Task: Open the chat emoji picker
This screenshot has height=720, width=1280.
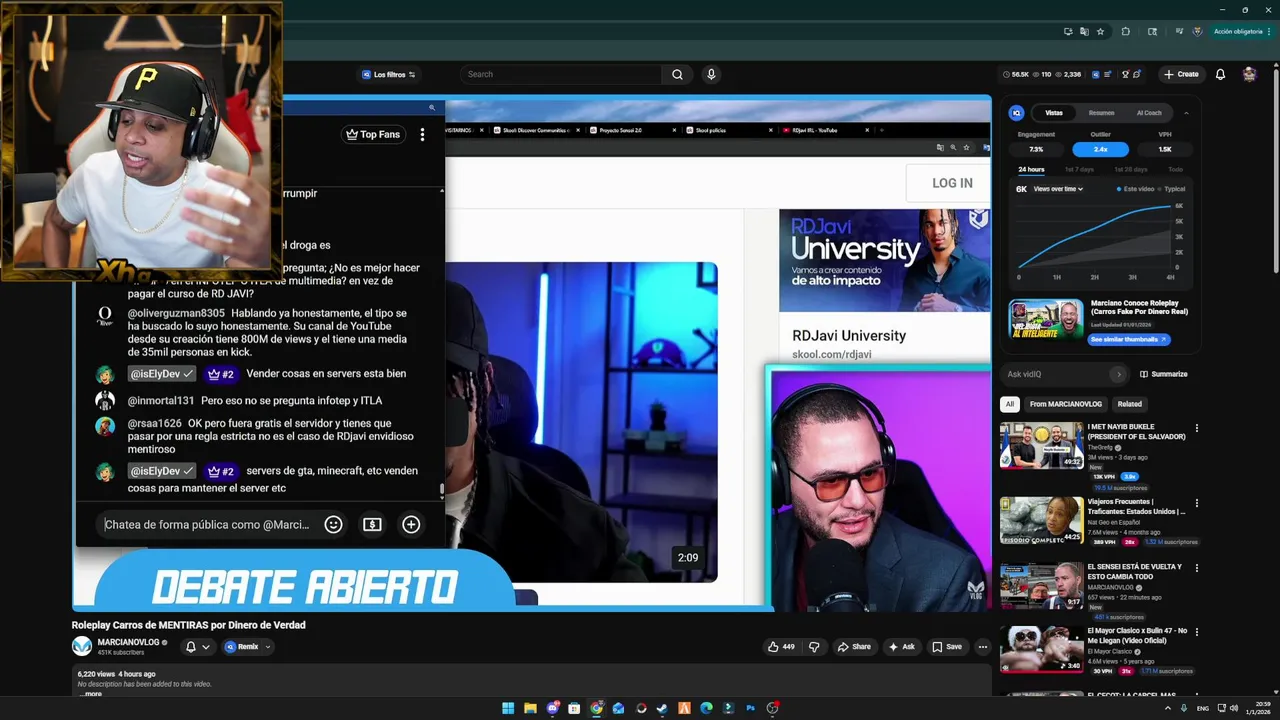Action: (333, 524)
